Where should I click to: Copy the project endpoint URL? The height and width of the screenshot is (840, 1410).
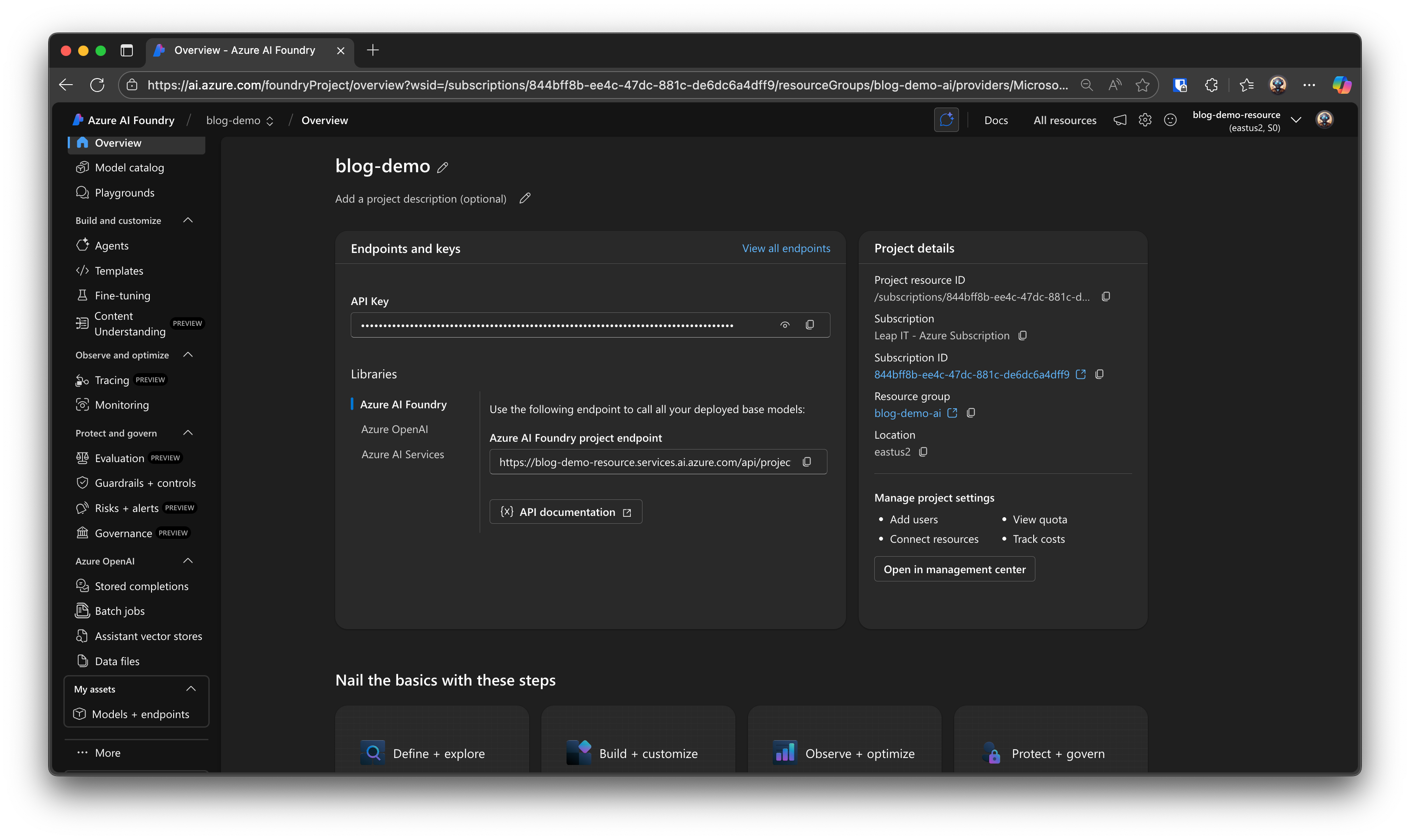[807, 462]
